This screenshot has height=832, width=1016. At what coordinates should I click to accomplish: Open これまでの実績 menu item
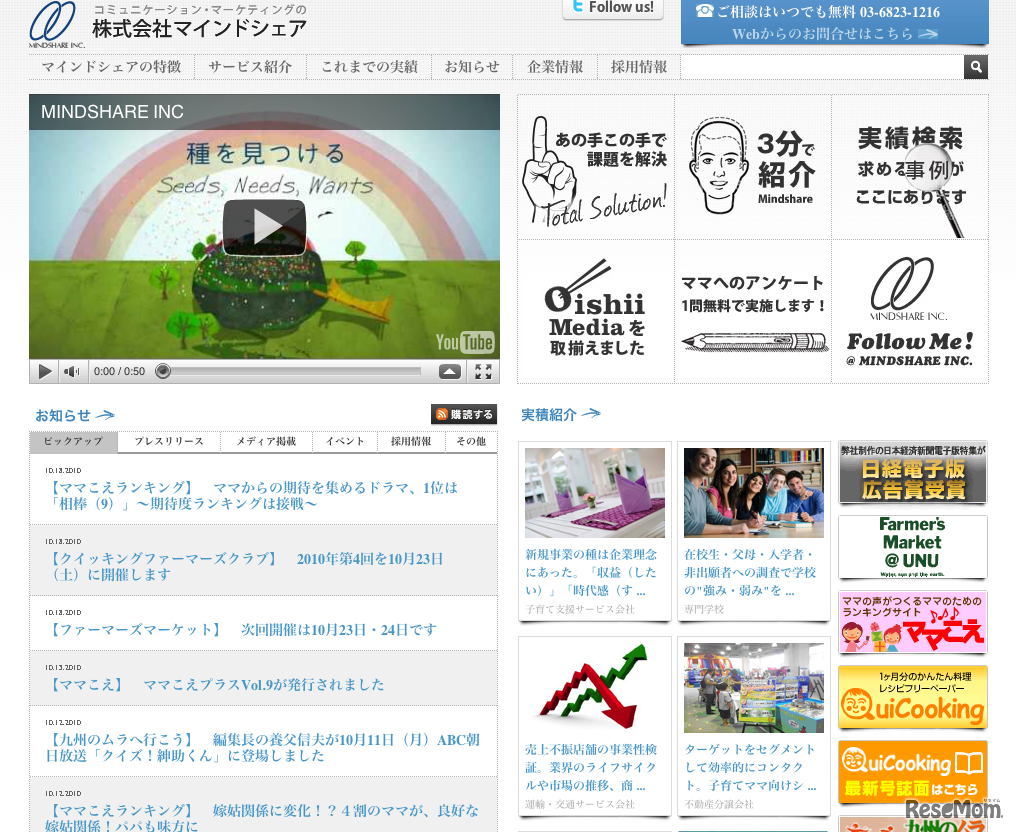[x=369, y=67]
